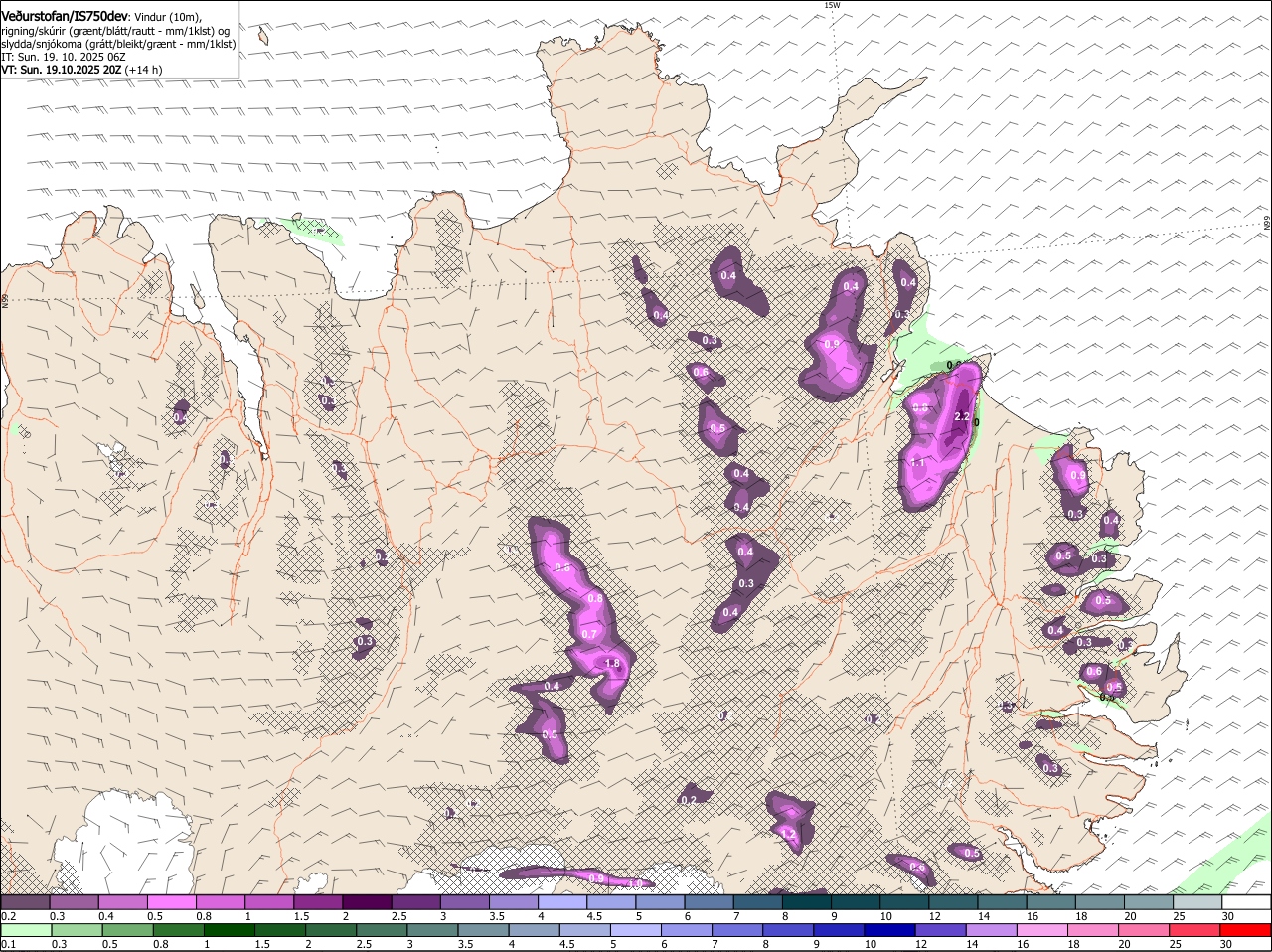The image size is (1272, 952).
Task: Pick the bright red 30 rain-scale swatch
Action: click(1245, 930)
